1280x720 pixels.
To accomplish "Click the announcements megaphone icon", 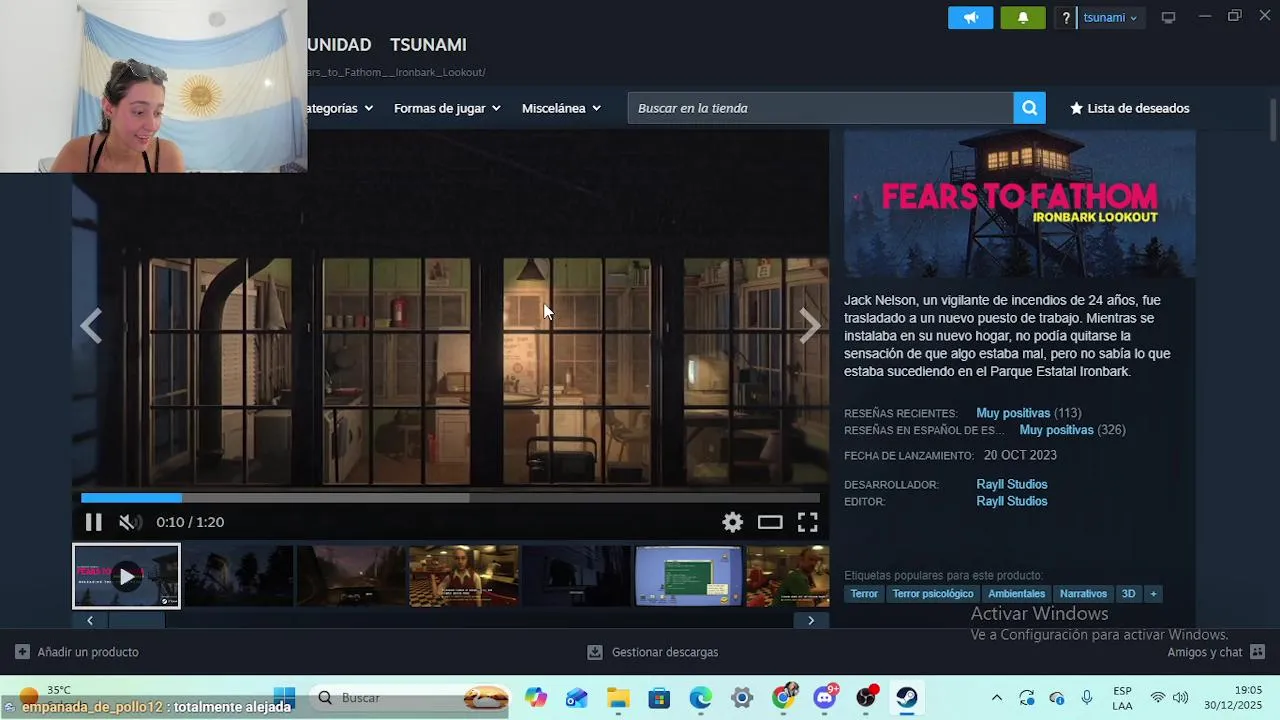I will coord(970,18).
